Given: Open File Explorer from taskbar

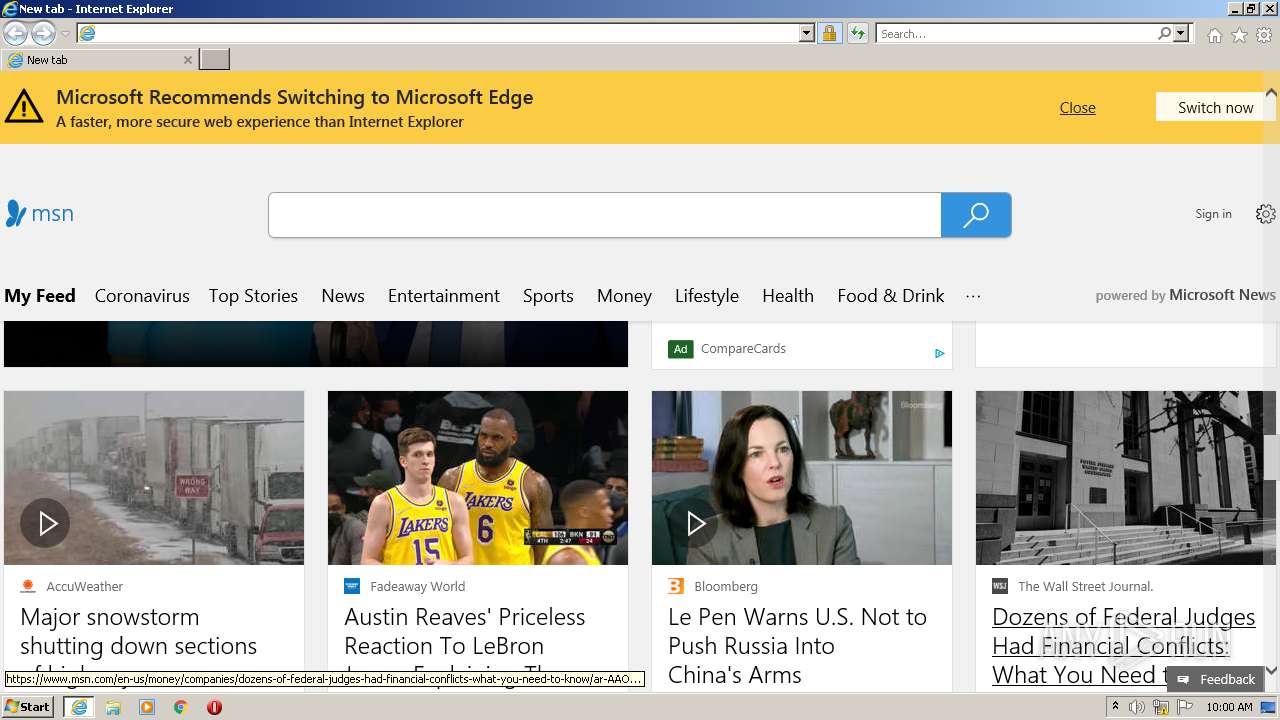Looking at the screenshot, I should (x=113, y=707).
